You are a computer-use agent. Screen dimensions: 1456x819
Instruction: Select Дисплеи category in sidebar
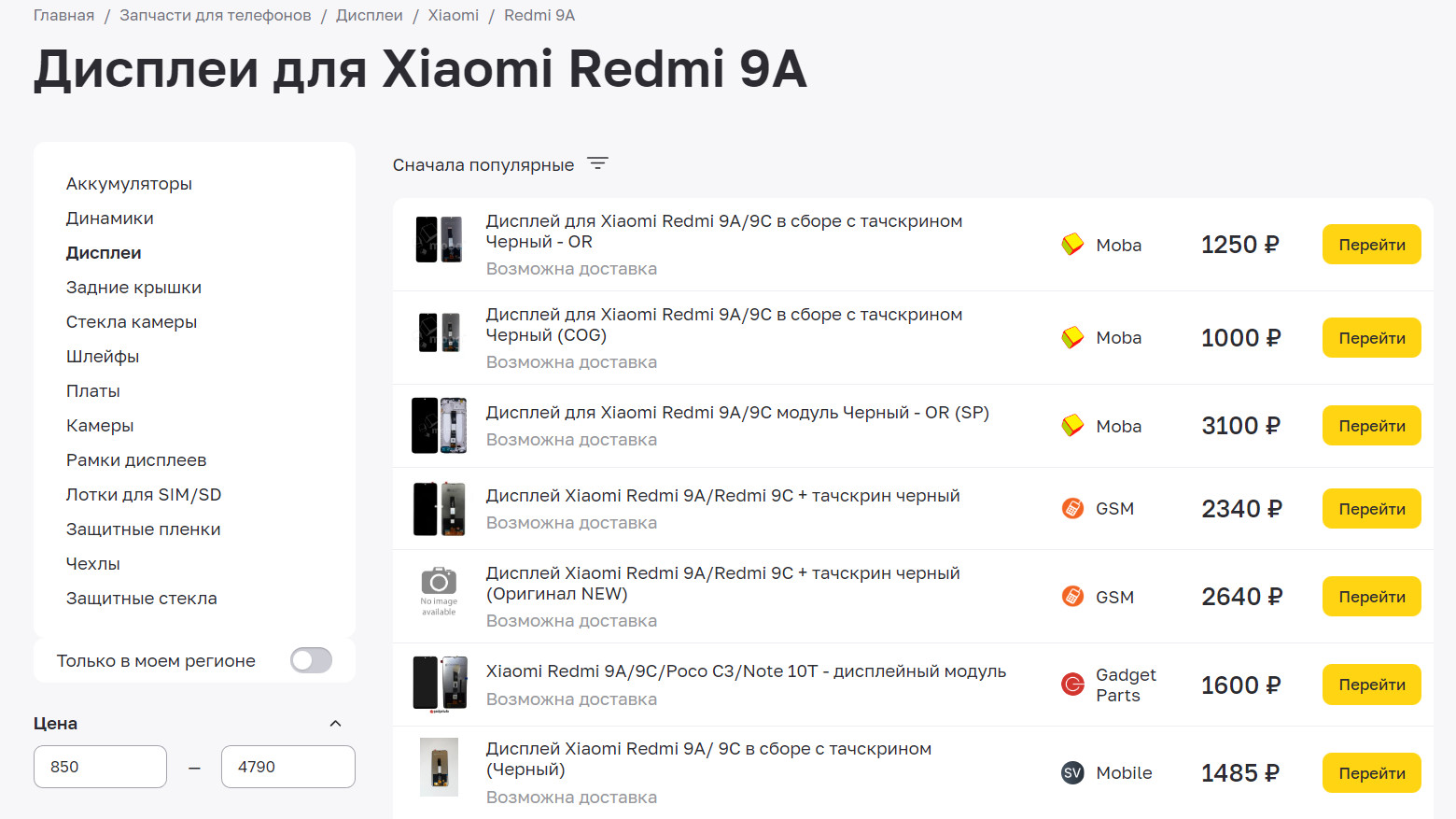point(104,253)
